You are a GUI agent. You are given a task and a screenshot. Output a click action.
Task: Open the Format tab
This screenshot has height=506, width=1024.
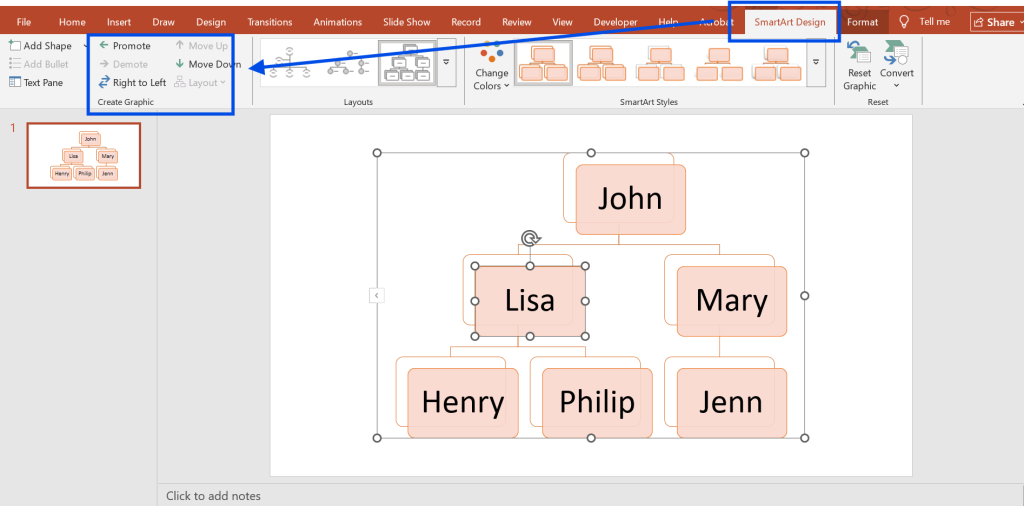tap(862, 22)
